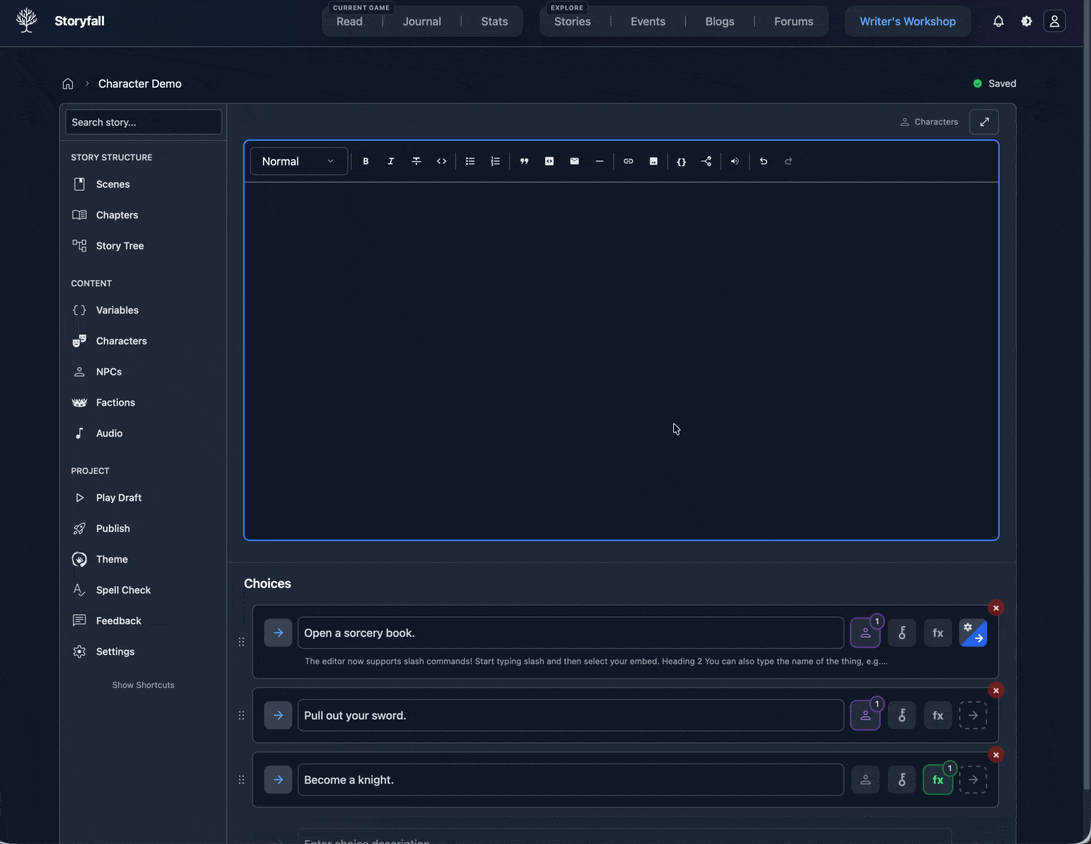Expand editor to fullscreen with arrows icon
Image resolution: width=1091 pixels, height=844 pixels.
[984, 122]
